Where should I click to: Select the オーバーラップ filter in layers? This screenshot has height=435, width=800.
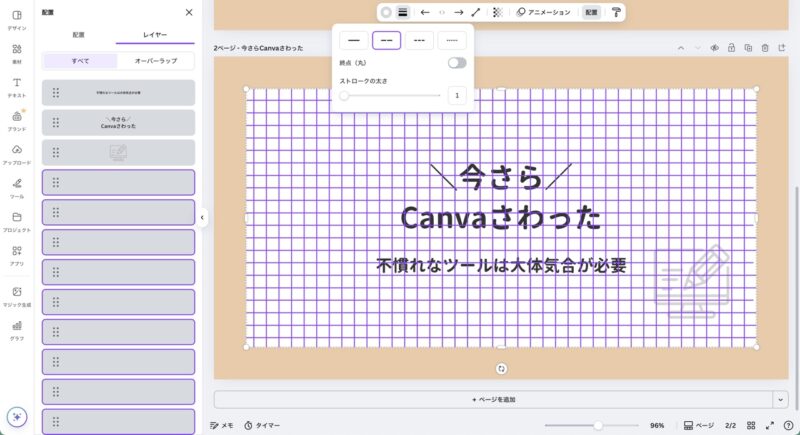click(156, 61)
